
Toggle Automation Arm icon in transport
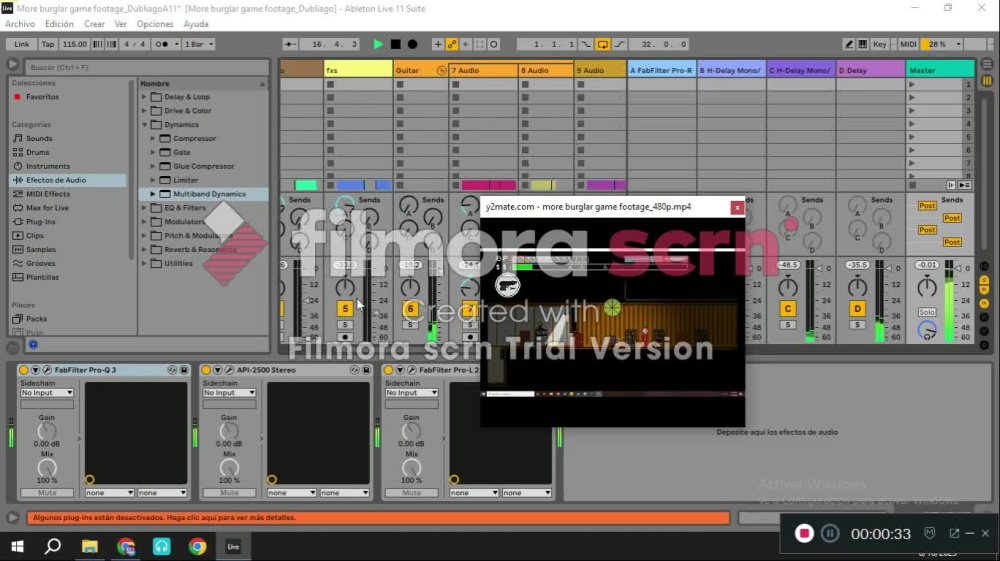click(452, 44)
